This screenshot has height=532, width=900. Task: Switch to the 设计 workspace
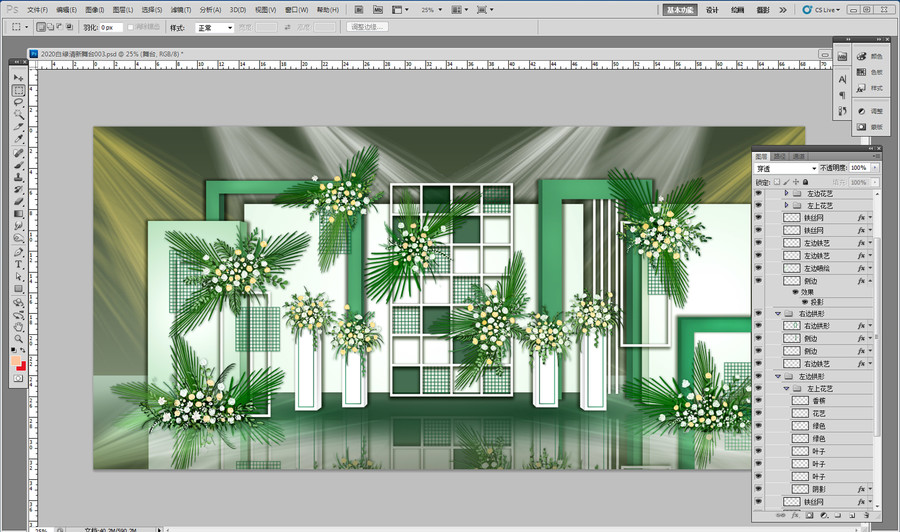712,10
